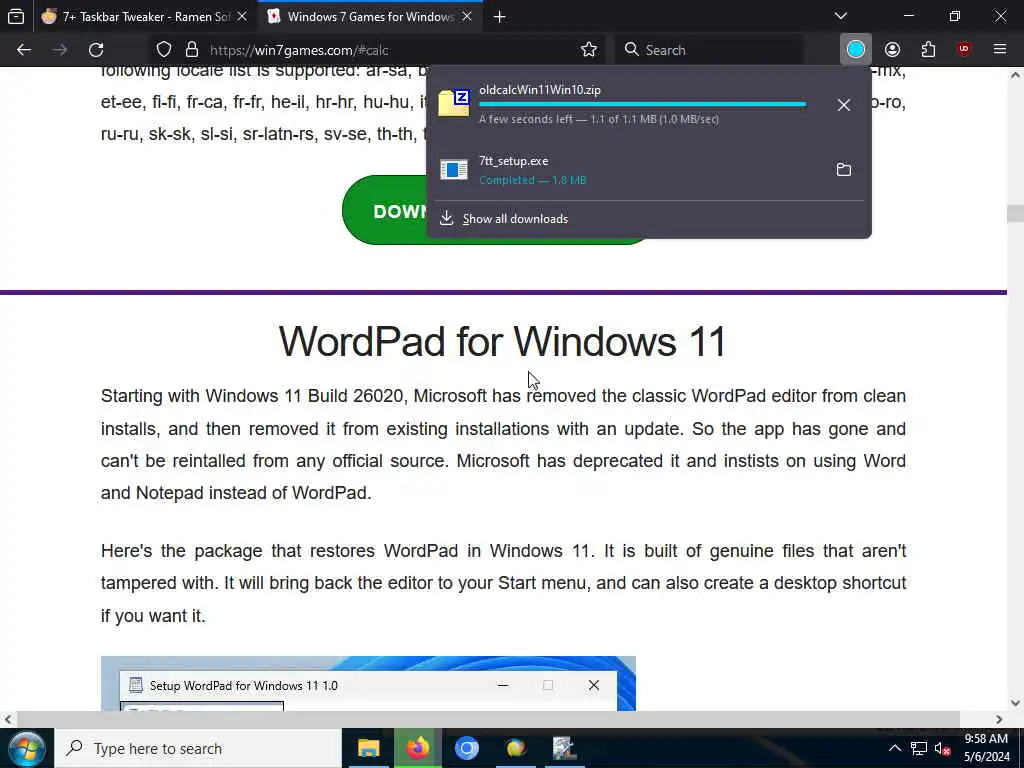The width and height of the screenshot is (1024, 768).
Task: Go forward with the forward arrow
Action: click(x=60, y=50)
